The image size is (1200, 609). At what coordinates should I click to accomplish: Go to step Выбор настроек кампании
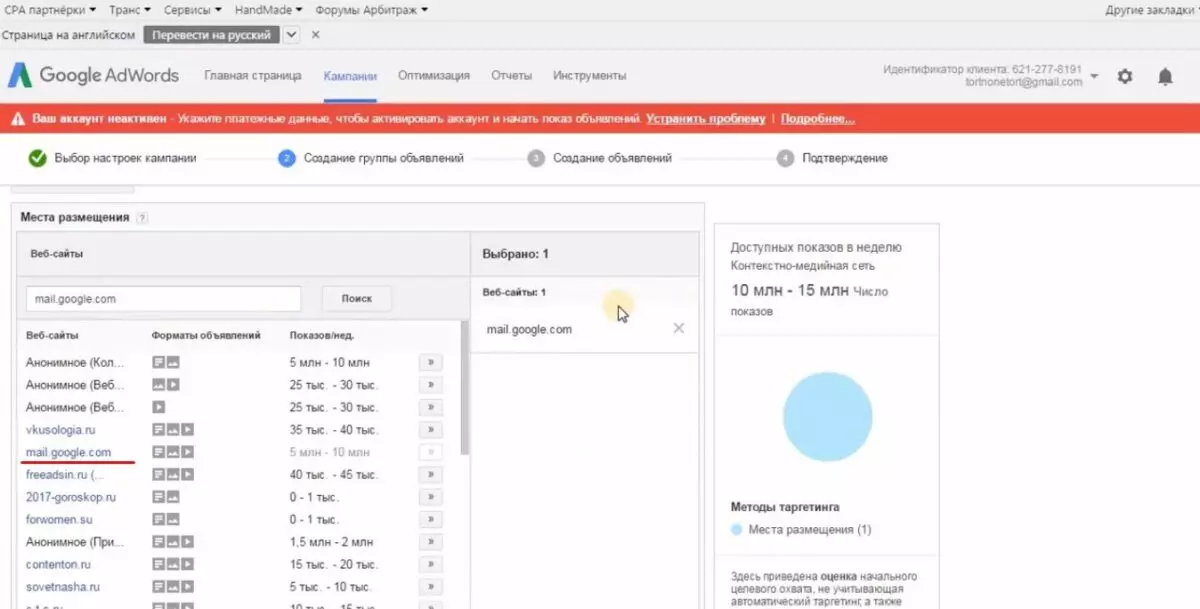(126, 158)
